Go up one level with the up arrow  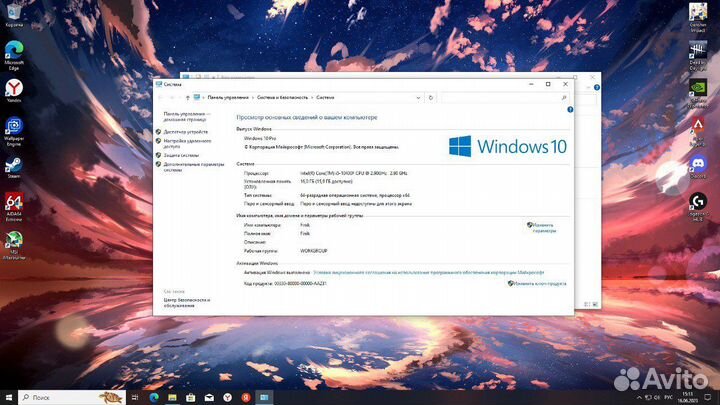coord(187,97)
